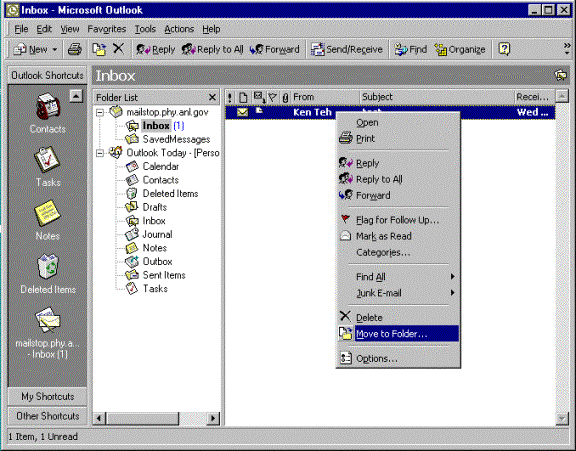The width and height of the screenshot is (576, 451).
Task: Open the Contacts shortcut in Outlook bar
Action: coord(48,112)
